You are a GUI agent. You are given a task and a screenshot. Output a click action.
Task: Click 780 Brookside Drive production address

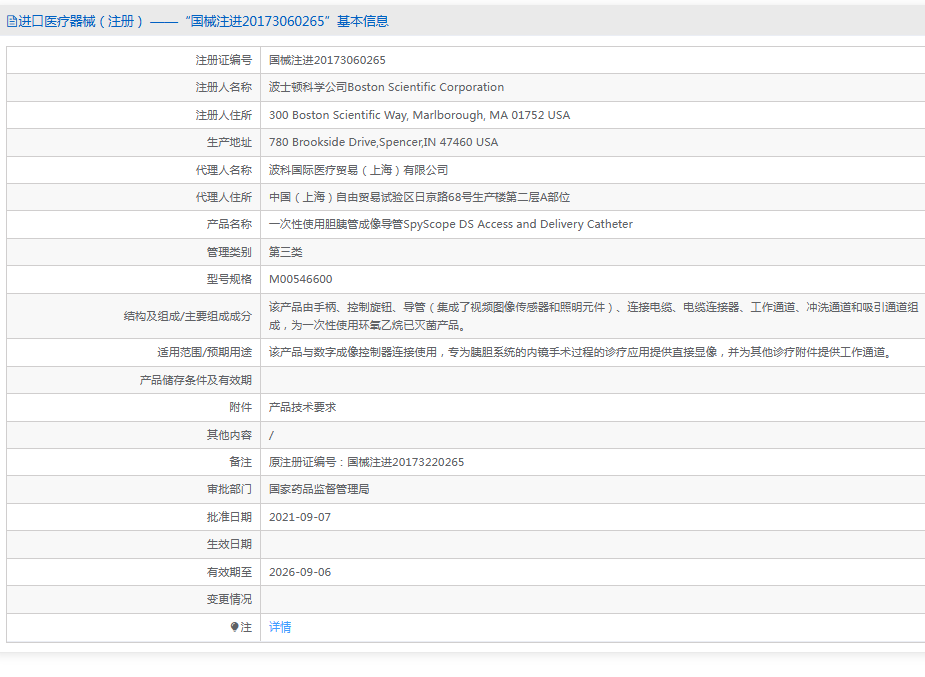[x=383, y=142]
